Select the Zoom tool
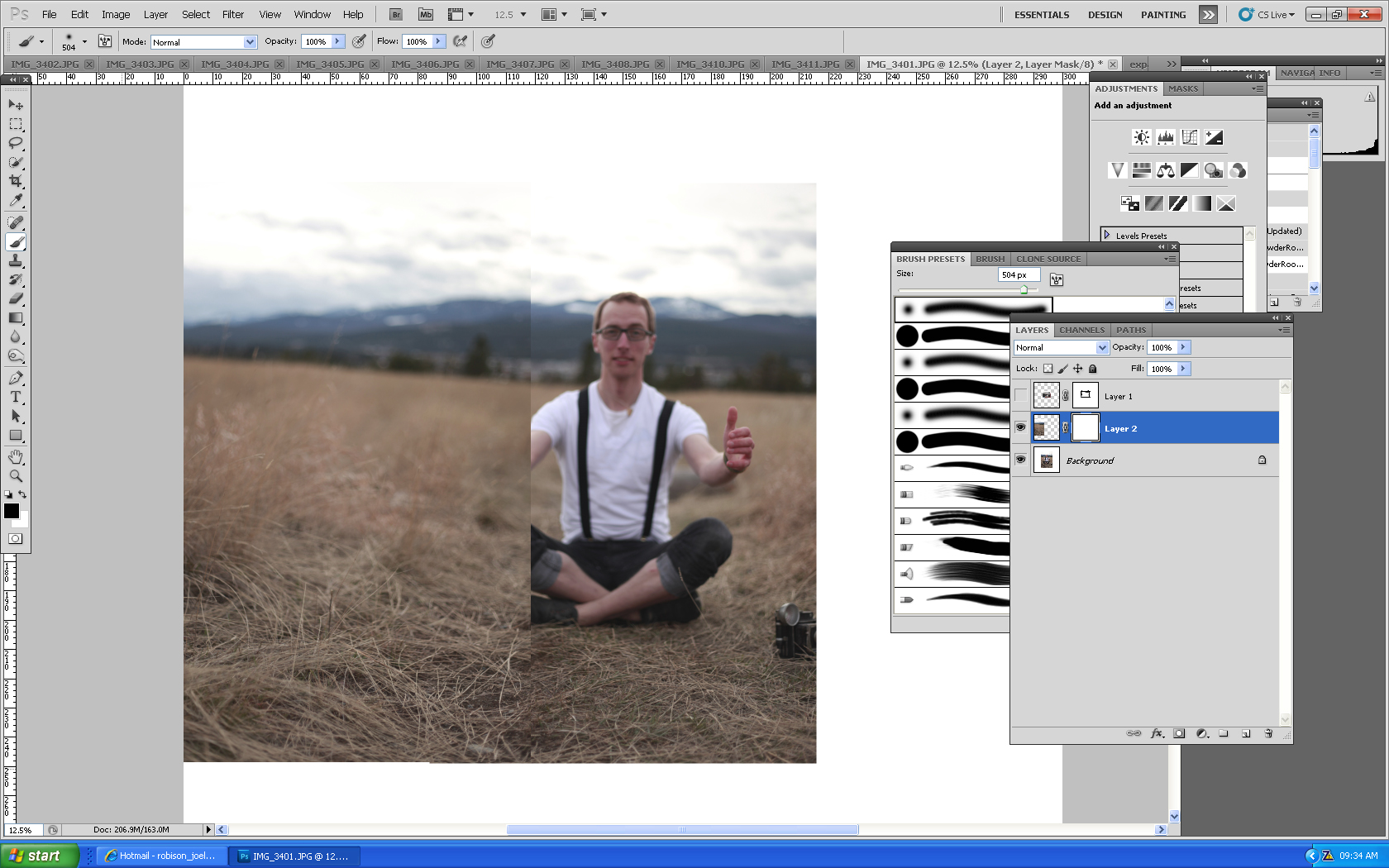This screenshot has height=868, width=1389. click(16, 476)
